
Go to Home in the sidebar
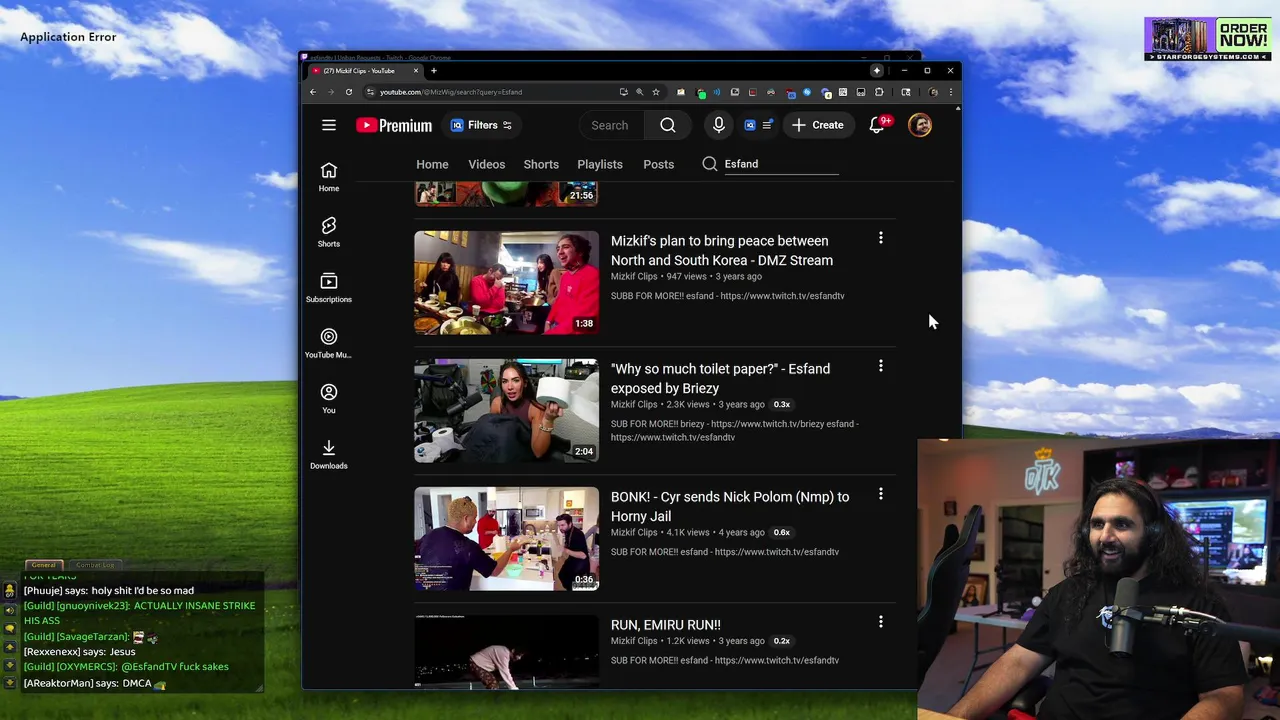point(329,177)
